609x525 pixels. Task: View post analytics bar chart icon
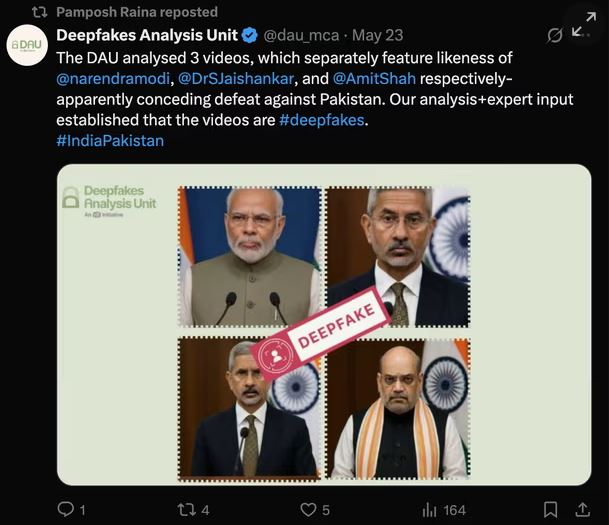[x=430, y=510]
